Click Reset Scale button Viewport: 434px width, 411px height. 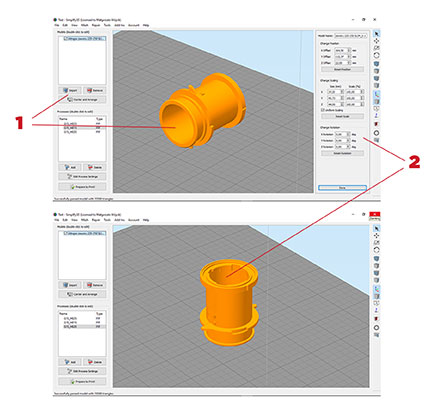click(x=342, y=116)
